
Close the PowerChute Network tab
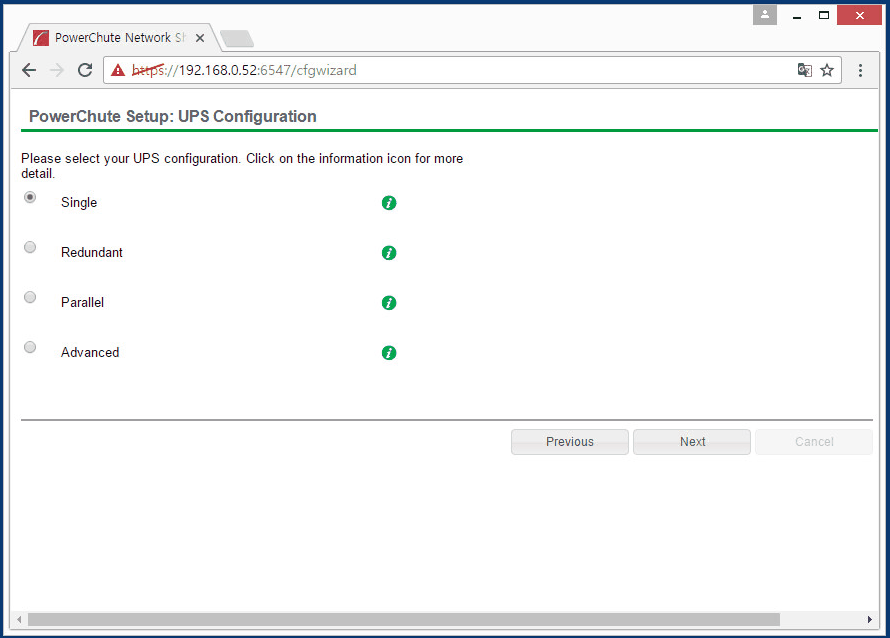200,38
